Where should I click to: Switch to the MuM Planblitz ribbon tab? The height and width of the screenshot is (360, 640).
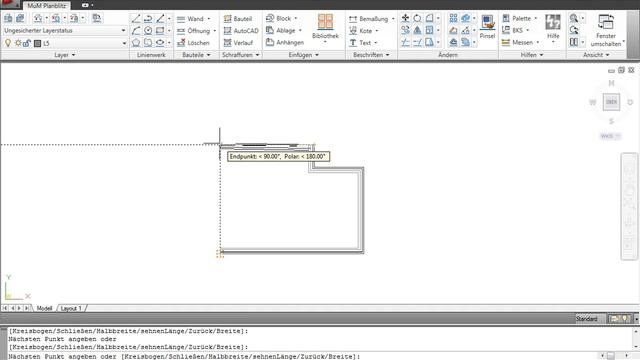(47, 6)
